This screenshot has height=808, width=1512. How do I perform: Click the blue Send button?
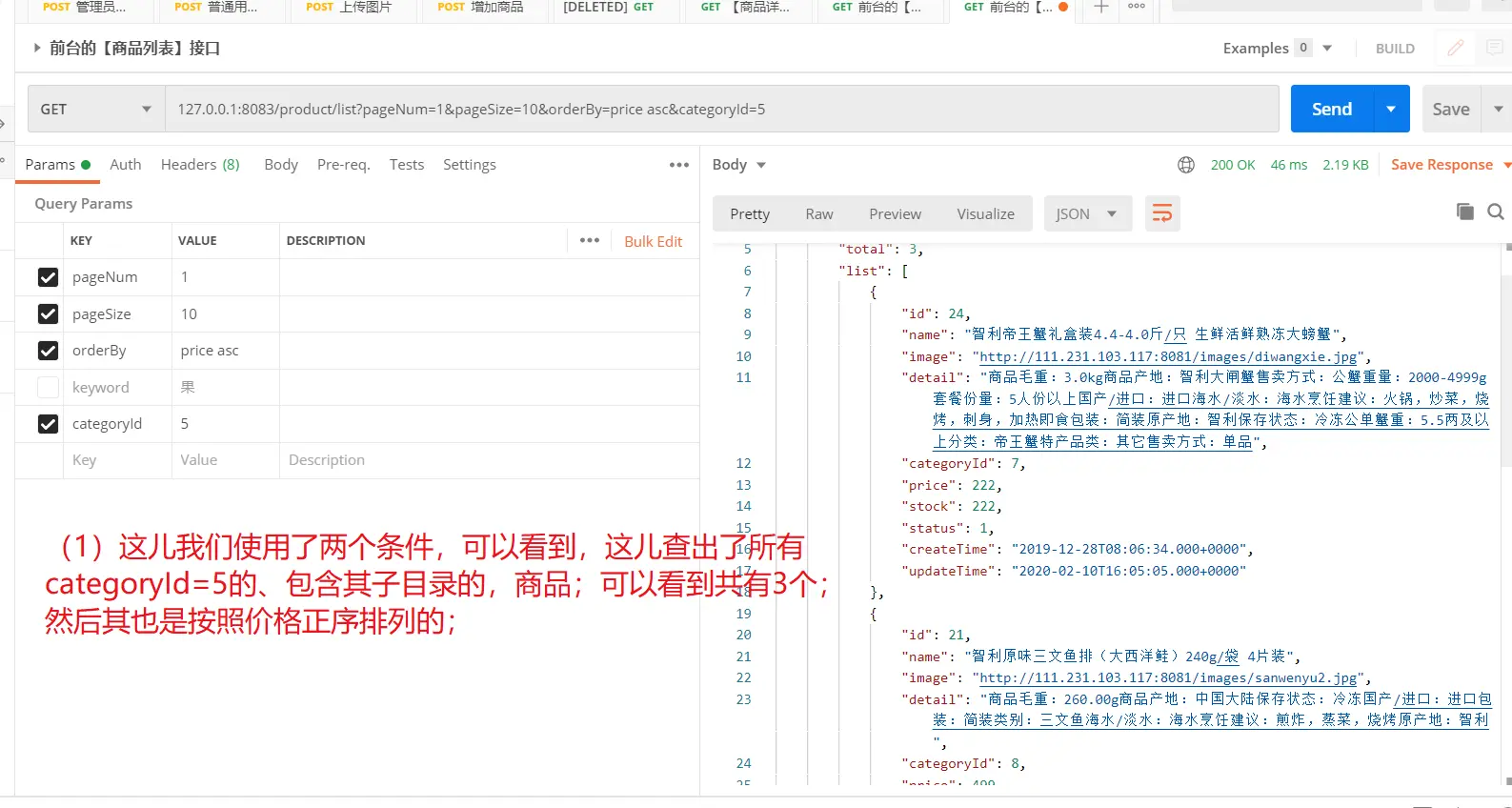click(1331, 110)
